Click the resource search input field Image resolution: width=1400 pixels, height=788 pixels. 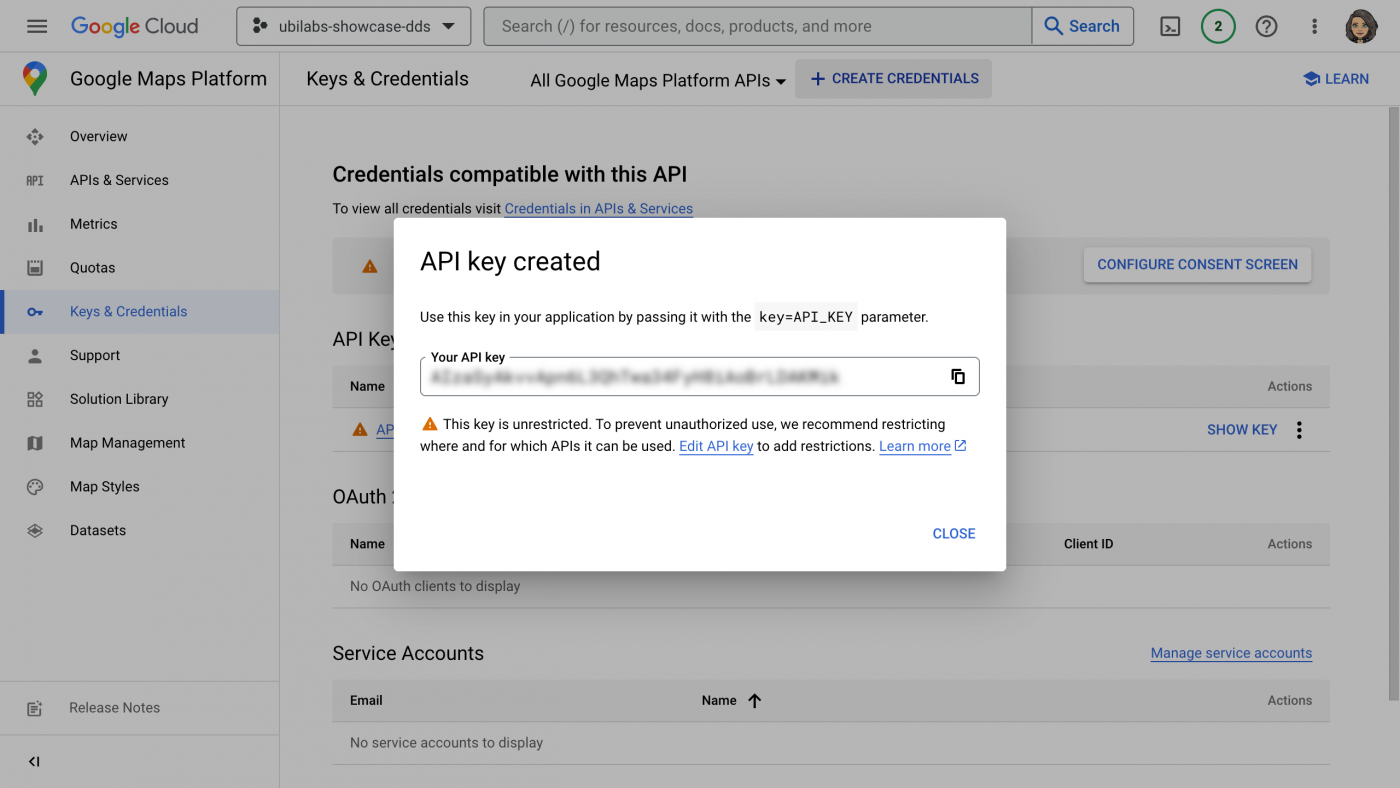click(757, 27)
